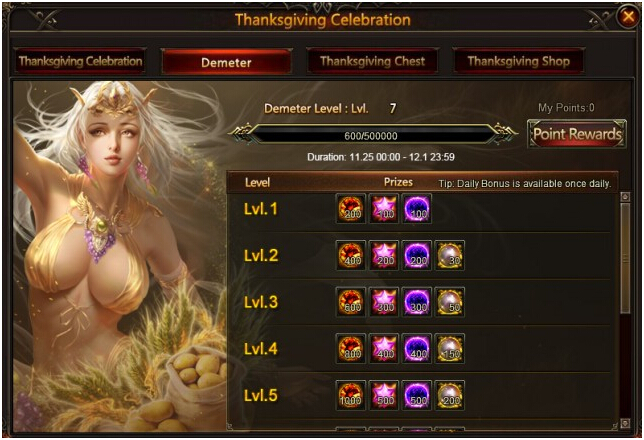Open the Thanksgiving Celebration tab
This screenshot has width=644, height=440.
[x=80, y=61]
